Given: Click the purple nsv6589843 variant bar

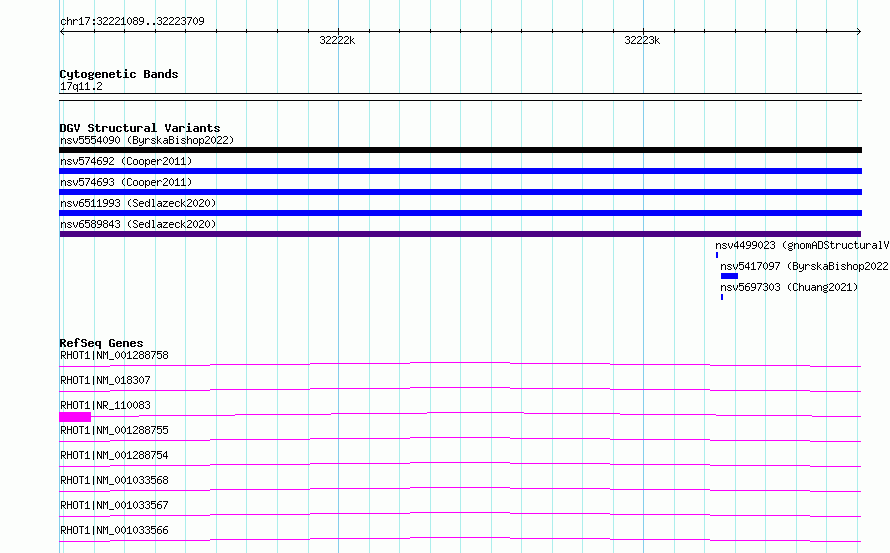Looking at the screenshot, I should point(460,234).
